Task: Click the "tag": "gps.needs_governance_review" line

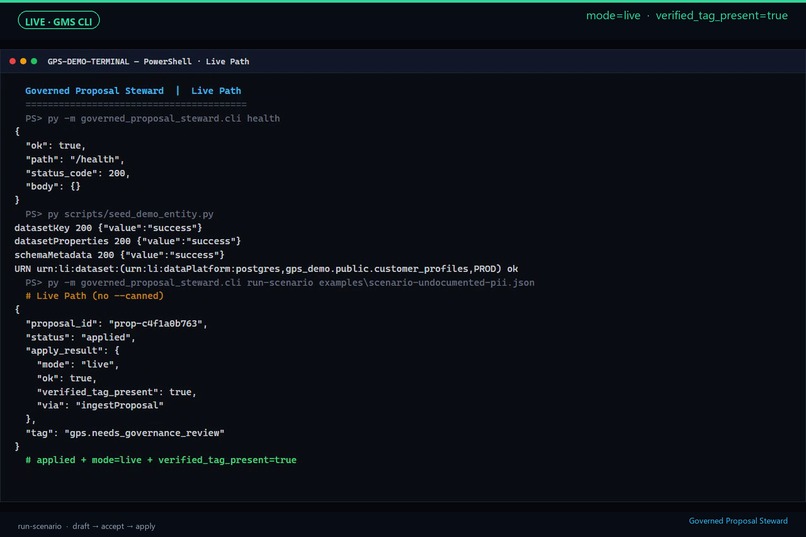Action: point(125,433)
